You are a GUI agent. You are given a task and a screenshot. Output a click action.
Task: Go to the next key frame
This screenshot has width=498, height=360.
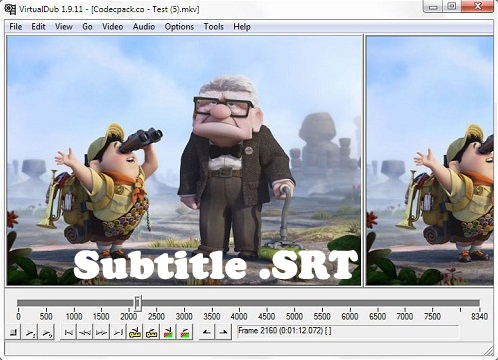(151, 332)
